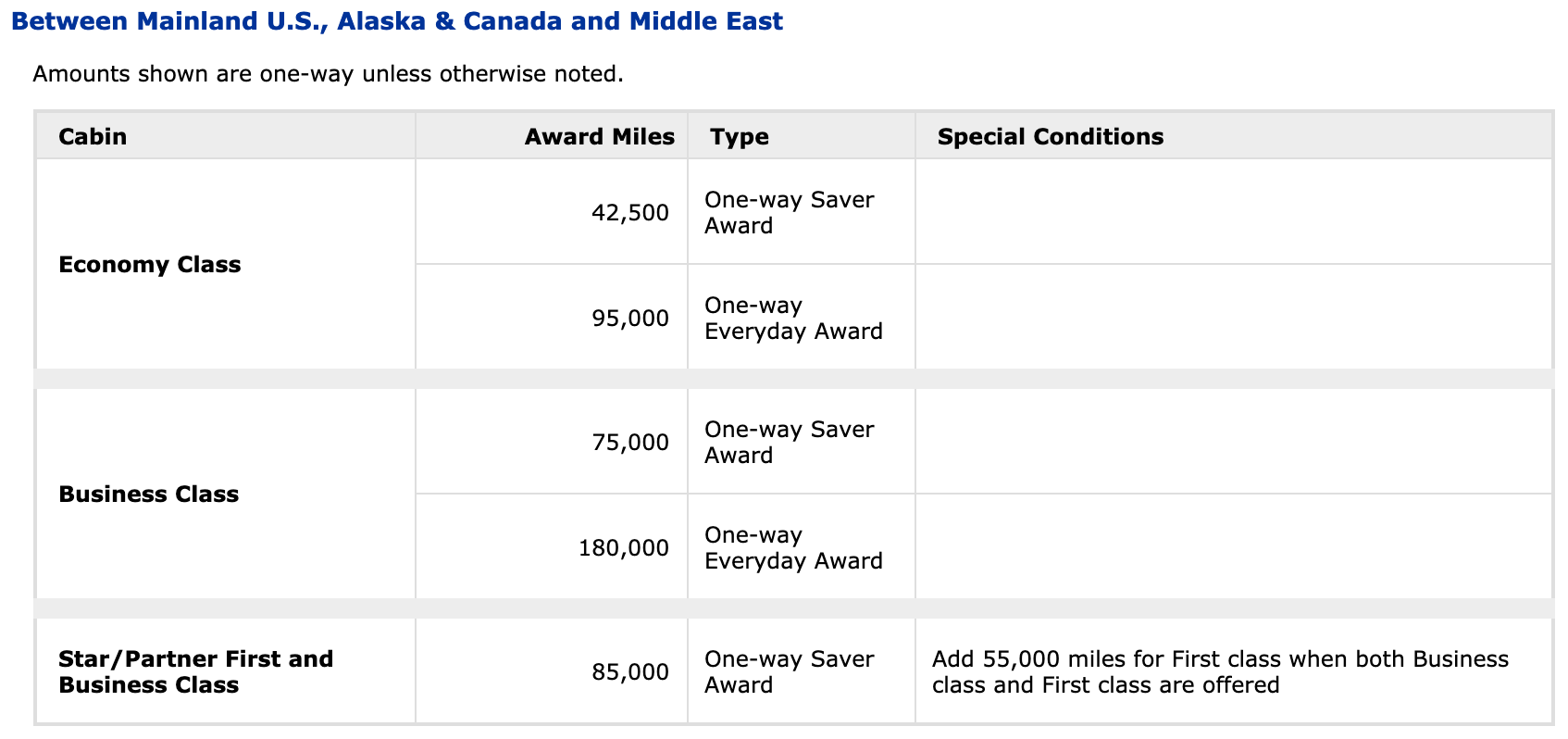This screenshot has height=739, width=1568.
Task: Select the 180,000 award miles value
Action: pyautogui.click(x=623, y=548)
